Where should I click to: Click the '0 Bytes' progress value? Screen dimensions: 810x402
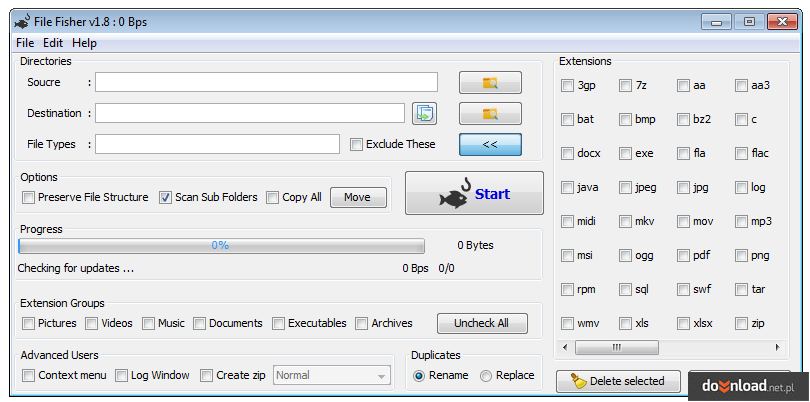(475, 246)
